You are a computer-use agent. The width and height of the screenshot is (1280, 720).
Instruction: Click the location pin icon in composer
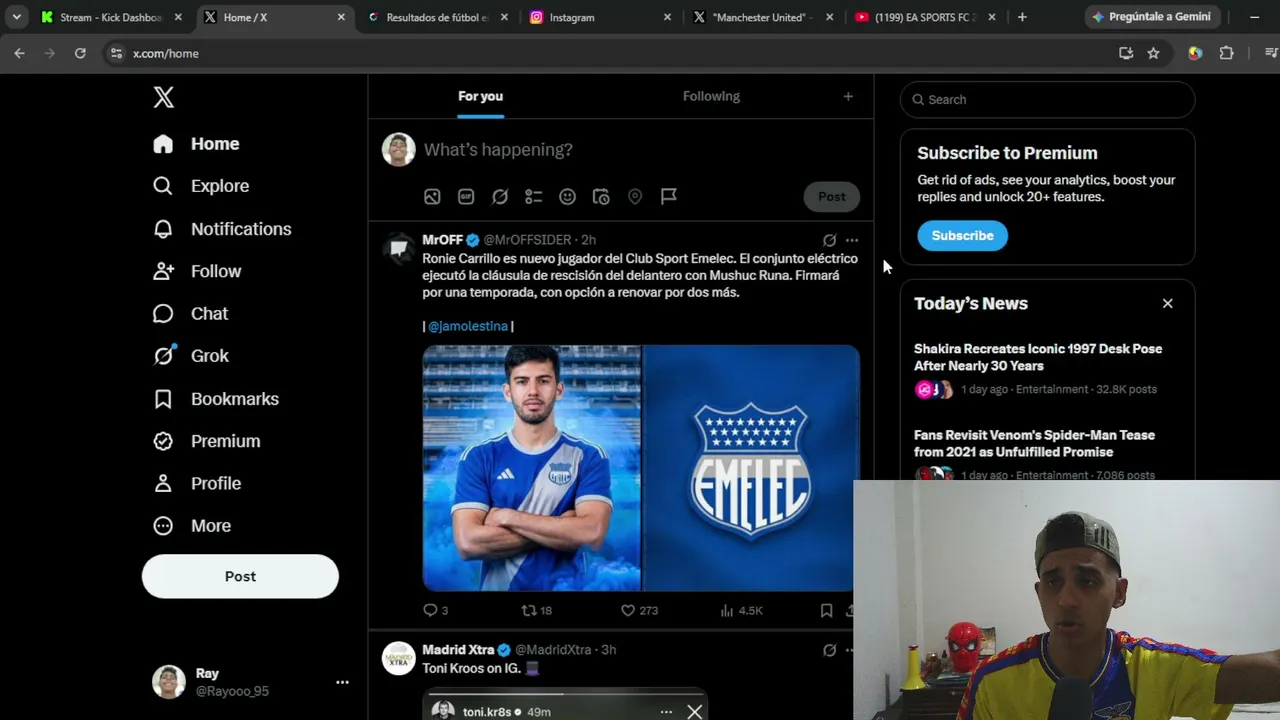(x=635, y=197)
